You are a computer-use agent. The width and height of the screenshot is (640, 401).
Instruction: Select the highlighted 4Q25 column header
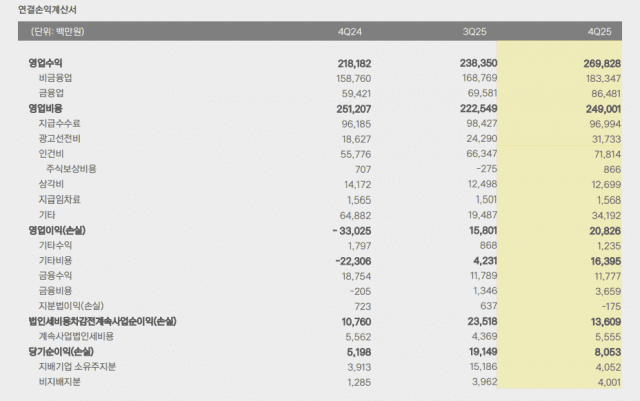click(x=600, y=32)
